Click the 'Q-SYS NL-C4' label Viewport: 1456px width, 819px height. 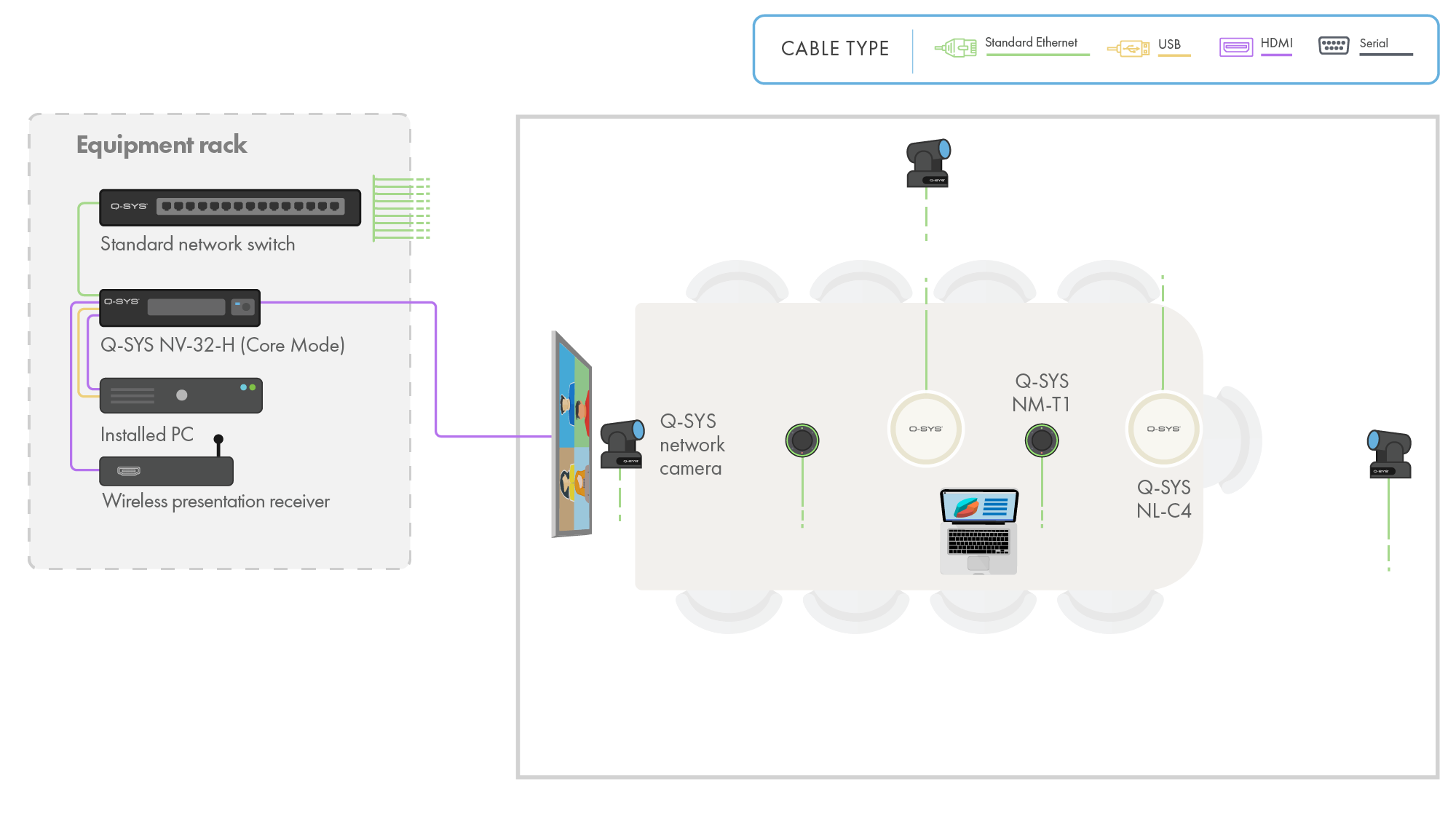[x=1164, y=499]
